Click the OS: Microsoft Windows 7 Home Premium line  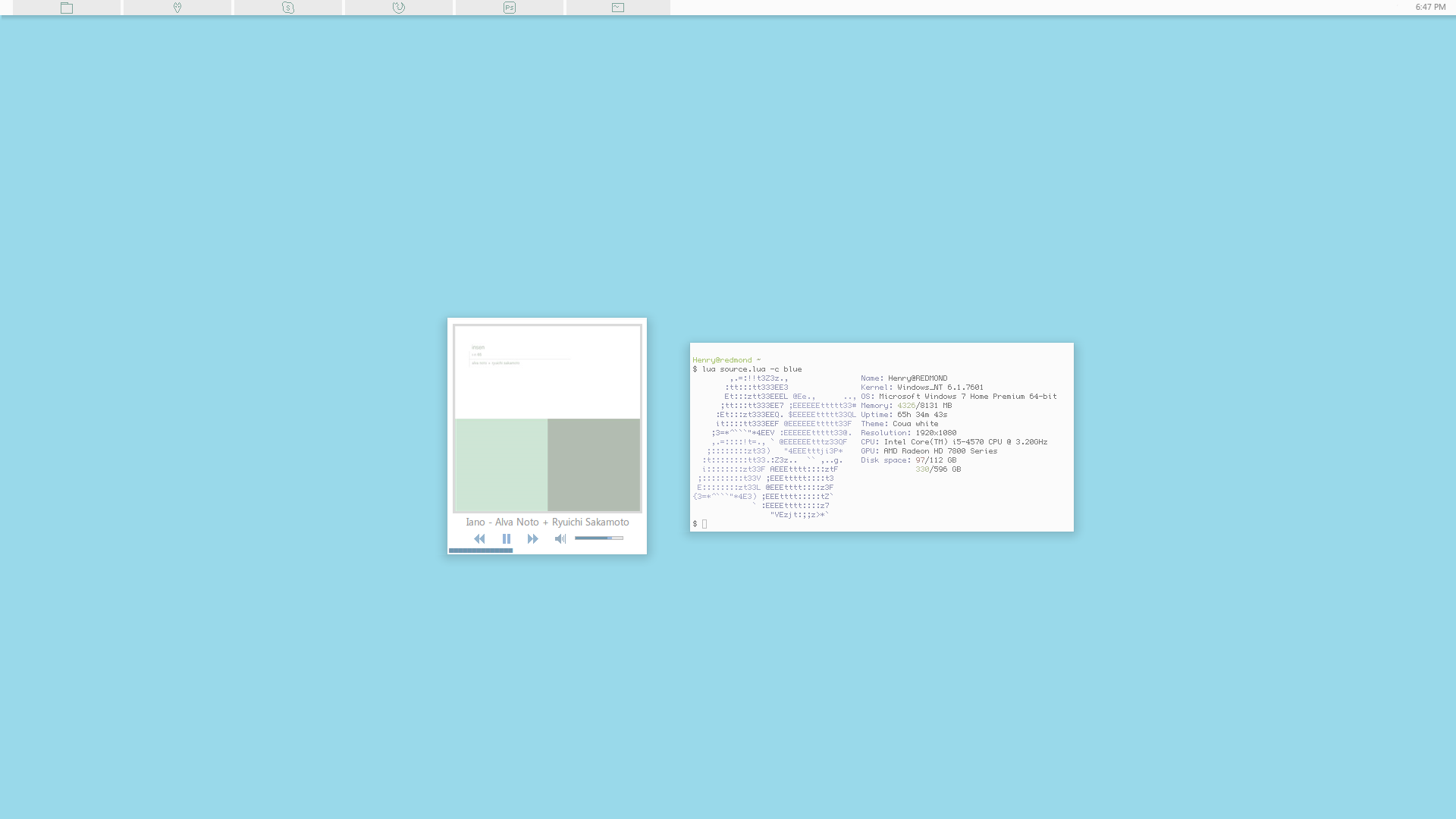[959, 397]
